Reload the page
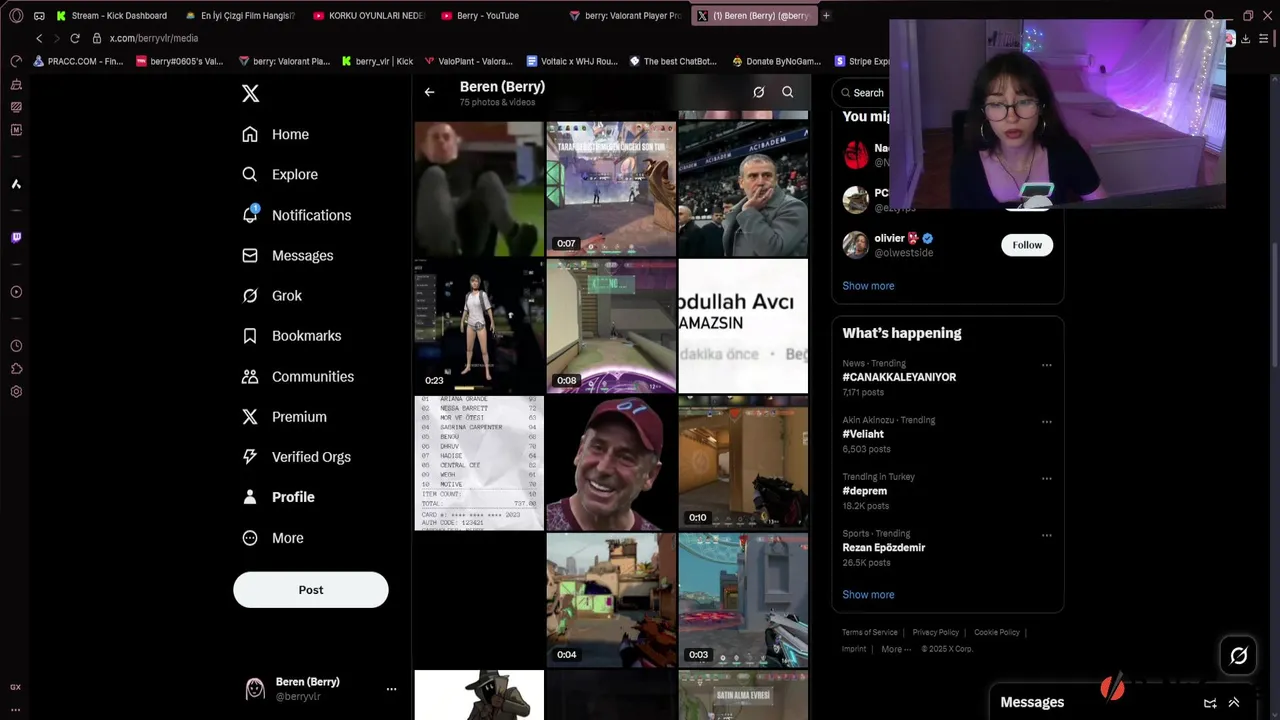The image size is (1280, 720). pyautogui.click(x=75, y=38)
